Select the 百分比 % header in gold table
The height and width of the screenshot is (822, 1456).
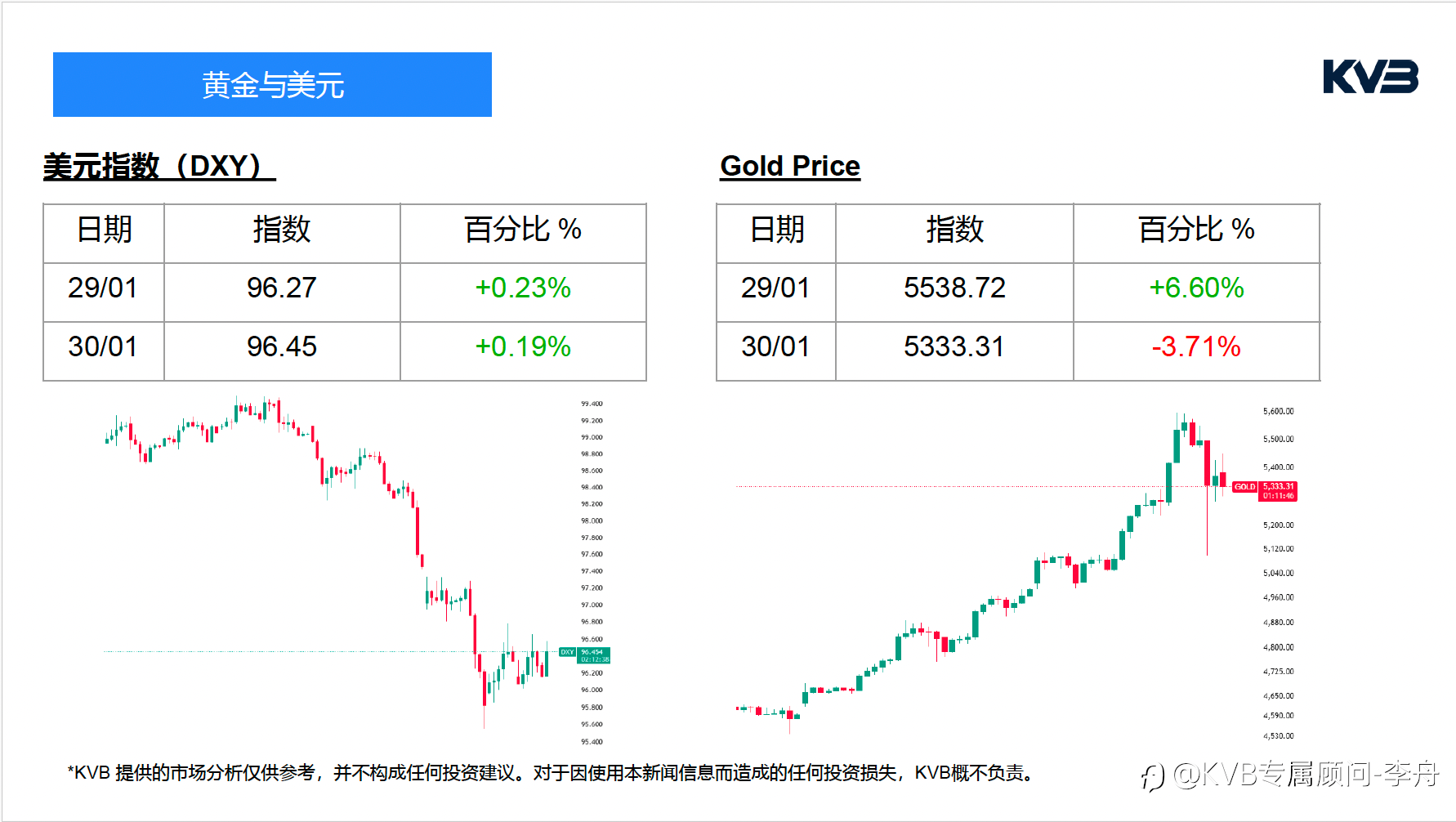[1196, 230]
